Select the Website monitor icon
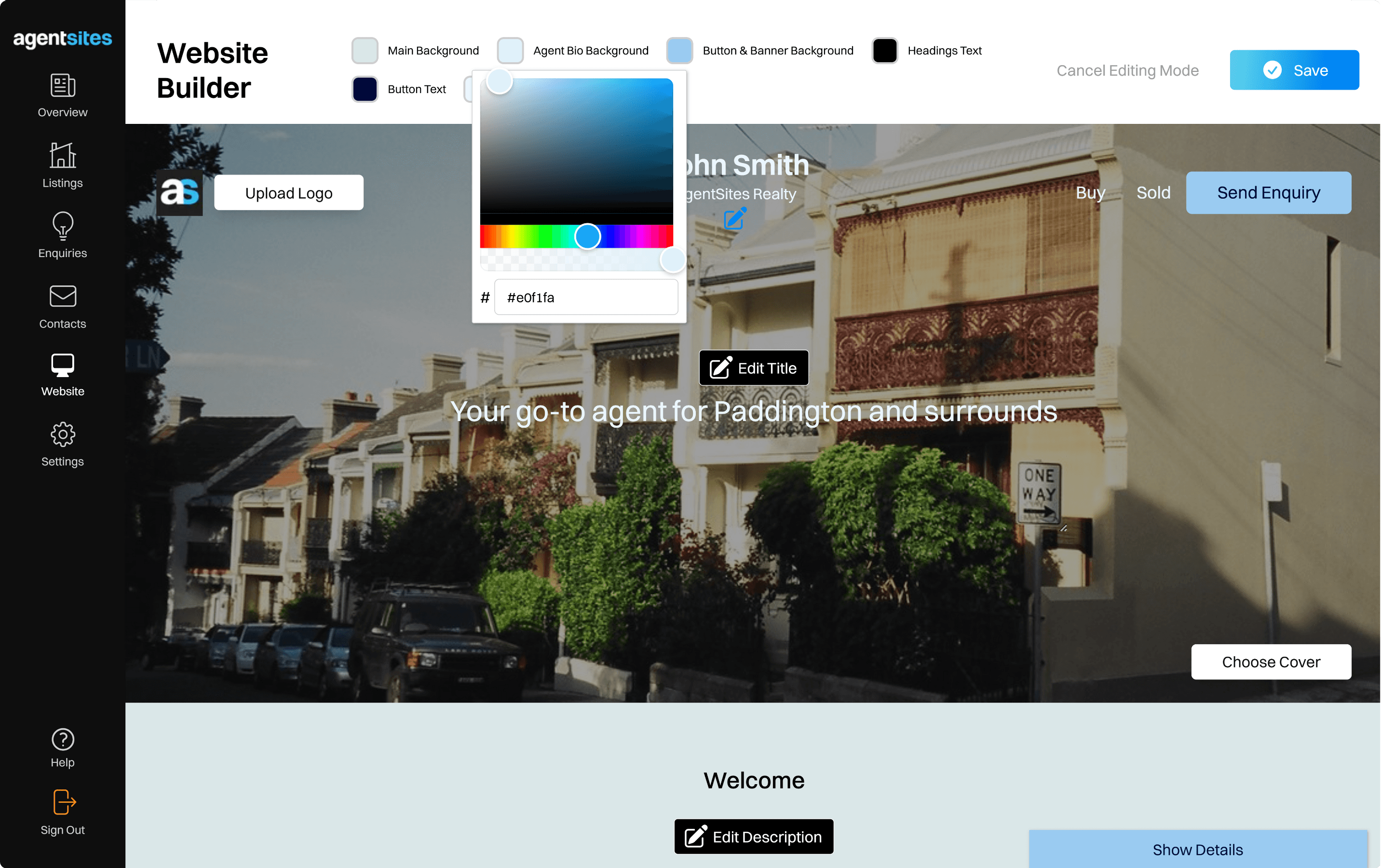Image resolution: width=1381 pixels, height=868 pixels. [63, 366]
